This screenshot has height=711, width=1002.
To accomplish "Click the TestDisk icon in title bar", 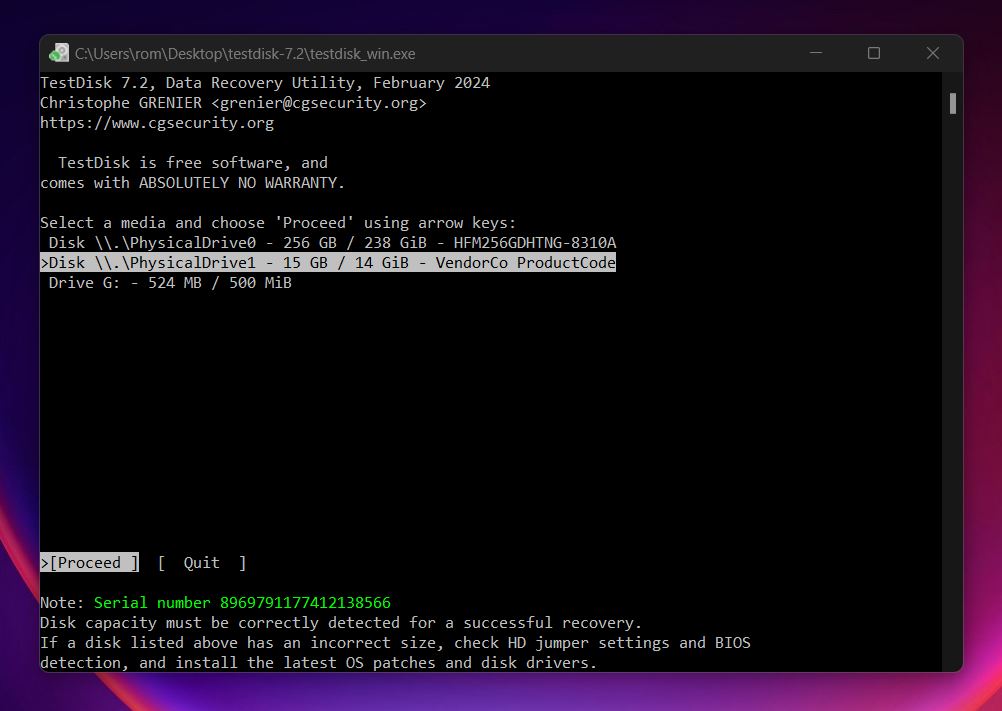I will tap(59, 53).
